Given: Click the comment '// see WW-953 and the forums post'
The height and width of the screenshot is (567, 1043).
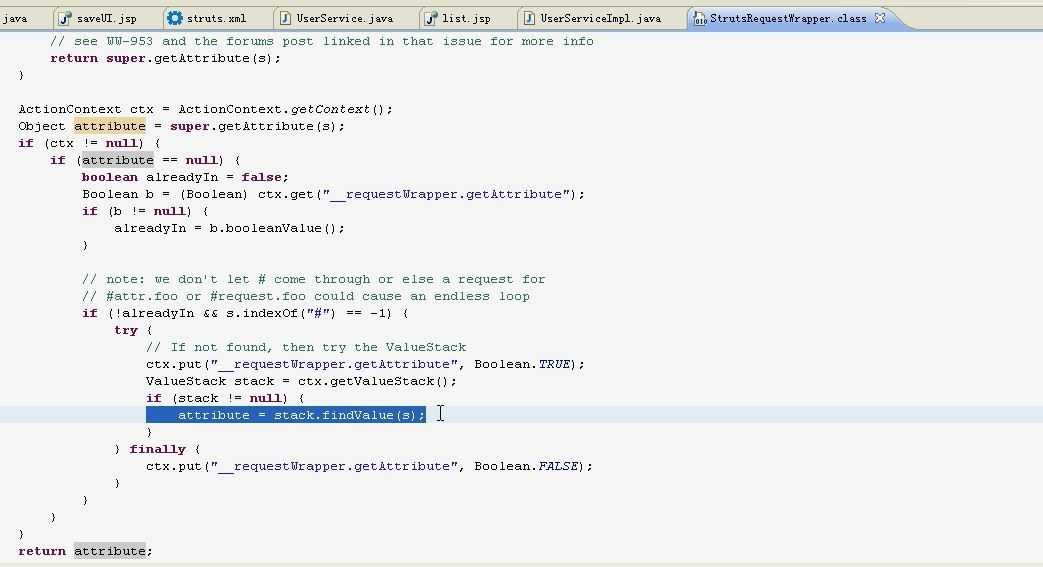Looking at the screenshot, I should tap(321, 41).
